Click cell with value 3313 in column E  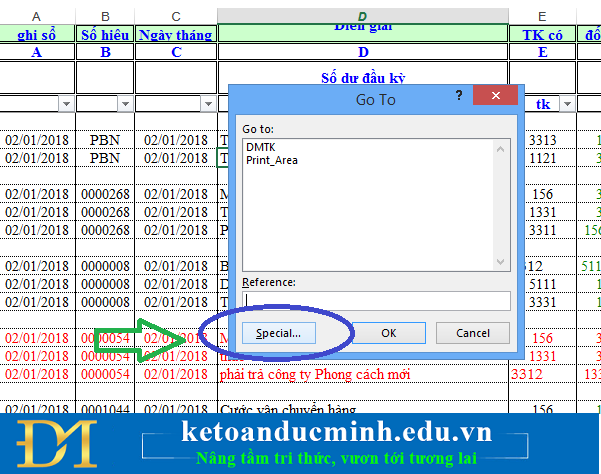pyautogui.click(x=542, y=140)
